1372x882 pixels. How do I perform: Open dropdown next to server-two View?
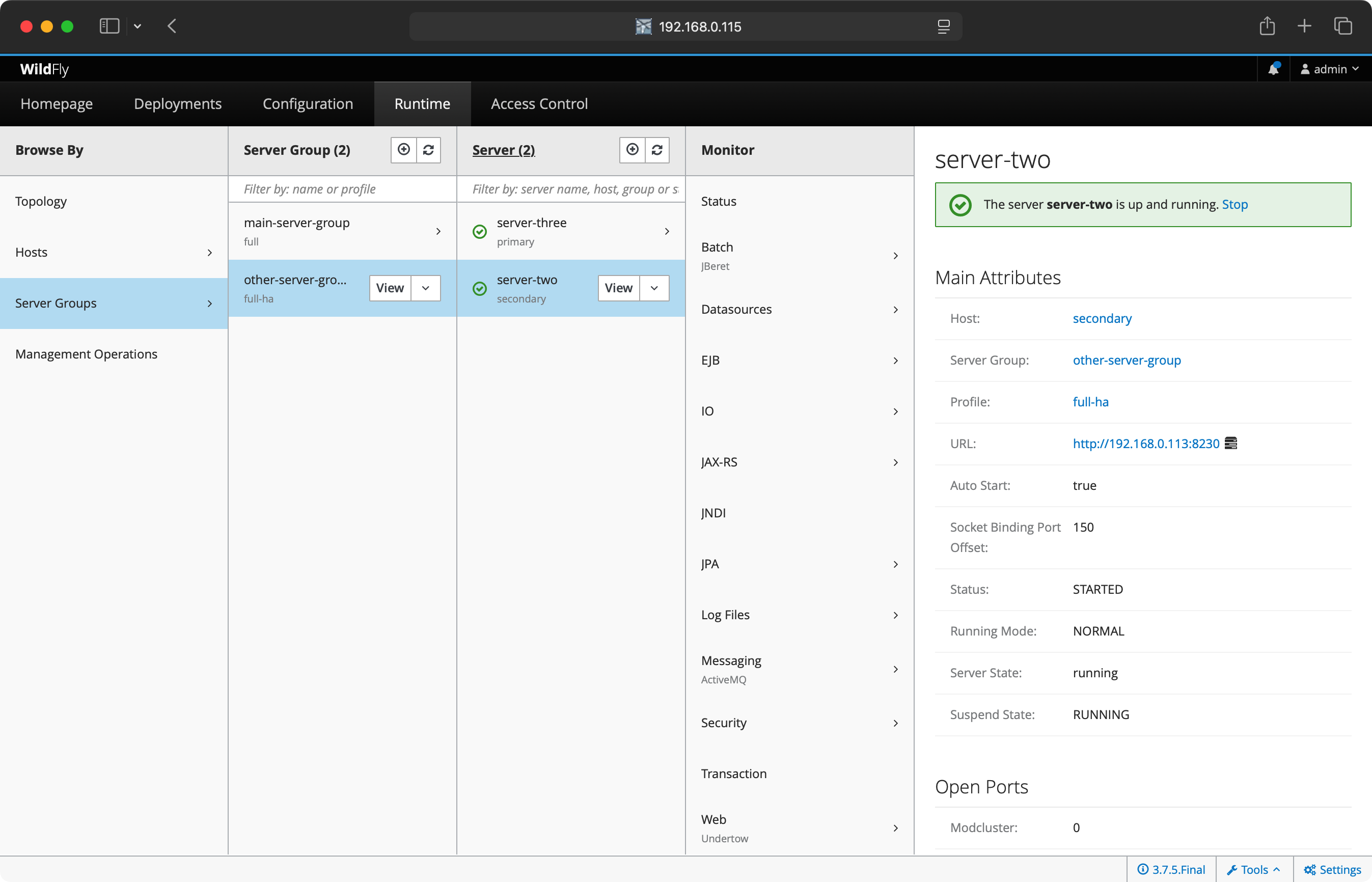coord(654,288)
